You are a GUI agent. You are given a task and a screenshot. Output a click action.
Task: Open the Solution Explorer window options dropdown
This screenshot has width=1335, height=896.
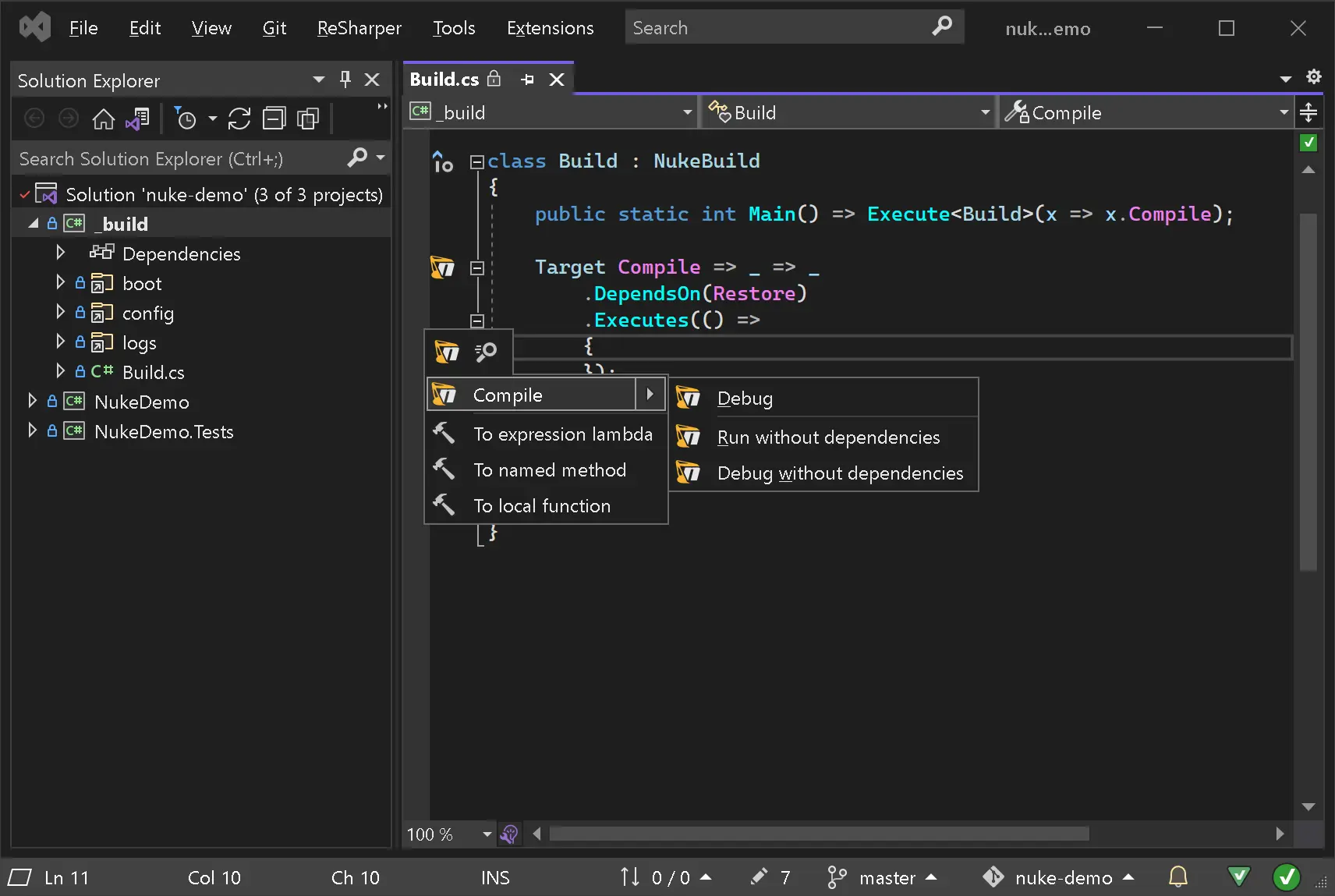[x=318, y=80]
